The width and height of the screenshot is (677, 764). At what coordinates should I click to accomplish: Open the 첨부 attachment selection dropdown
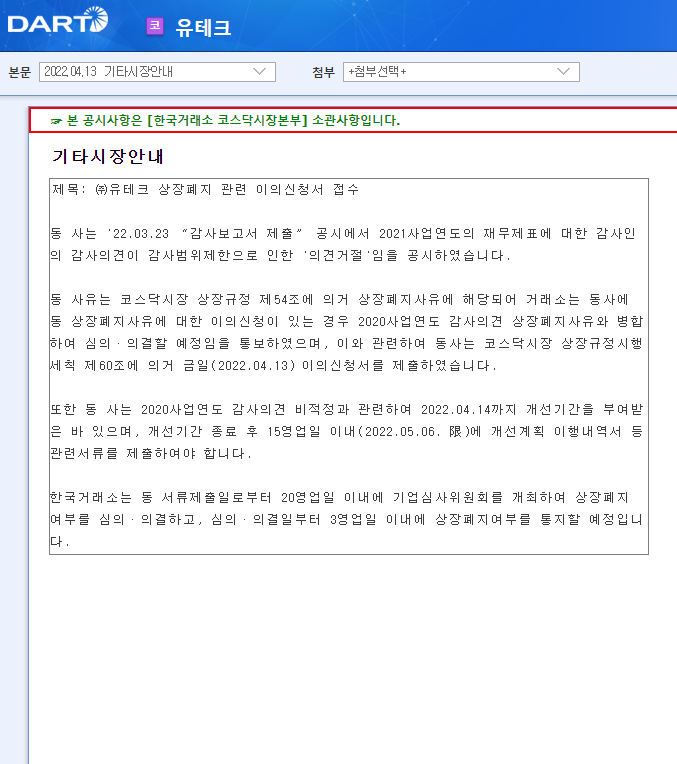[x=461, y=72]
